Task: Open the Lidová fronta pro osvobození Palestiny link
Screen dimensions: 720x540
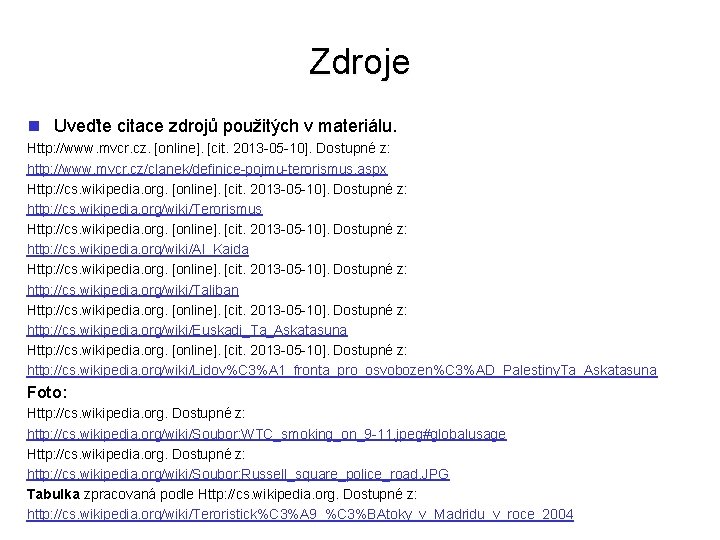Action: click(342, 370)
